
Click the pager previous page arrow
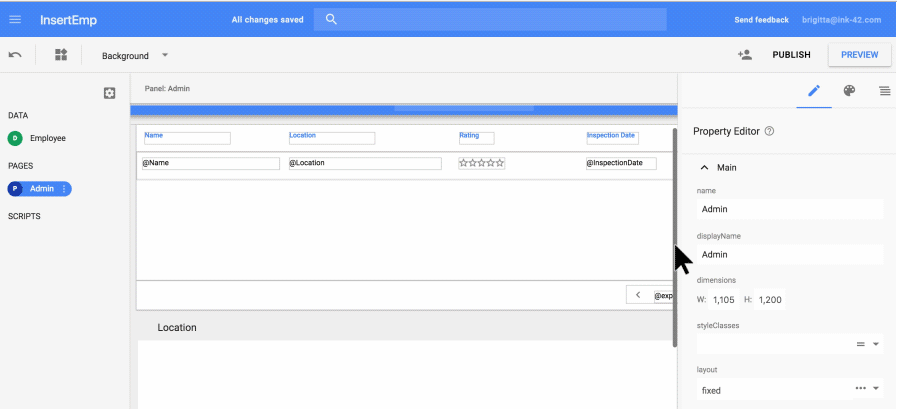click(x=638, y=295)
